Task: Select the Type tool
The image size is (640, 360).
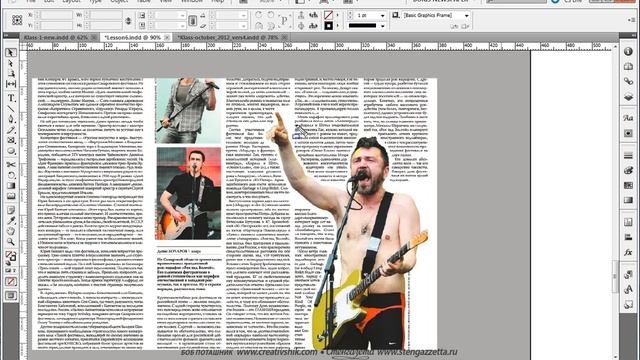Action: [x=11, y=98]
